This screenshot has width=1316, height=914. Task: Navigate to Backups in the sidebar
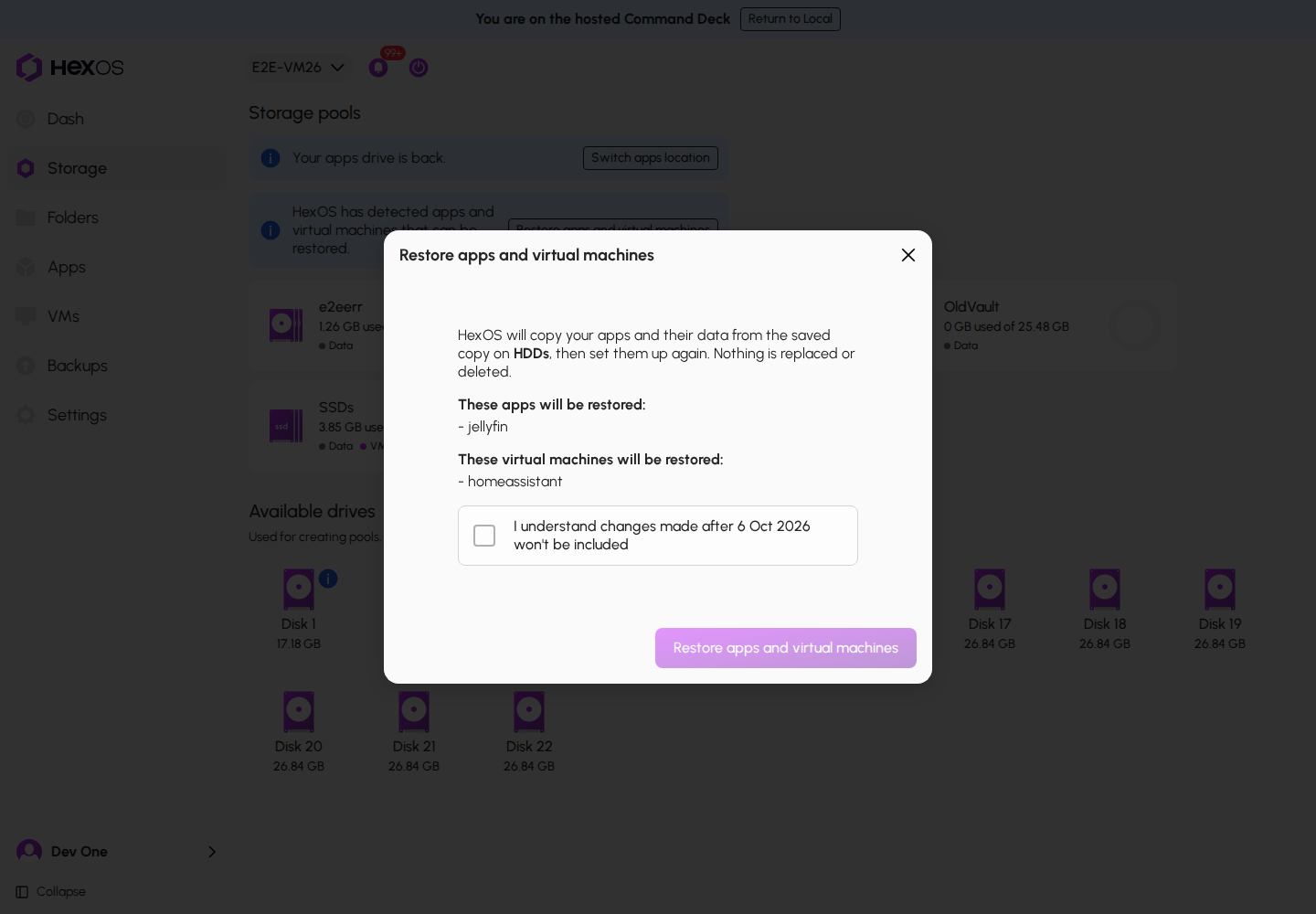pyautogui.click(x=117, y=366)
